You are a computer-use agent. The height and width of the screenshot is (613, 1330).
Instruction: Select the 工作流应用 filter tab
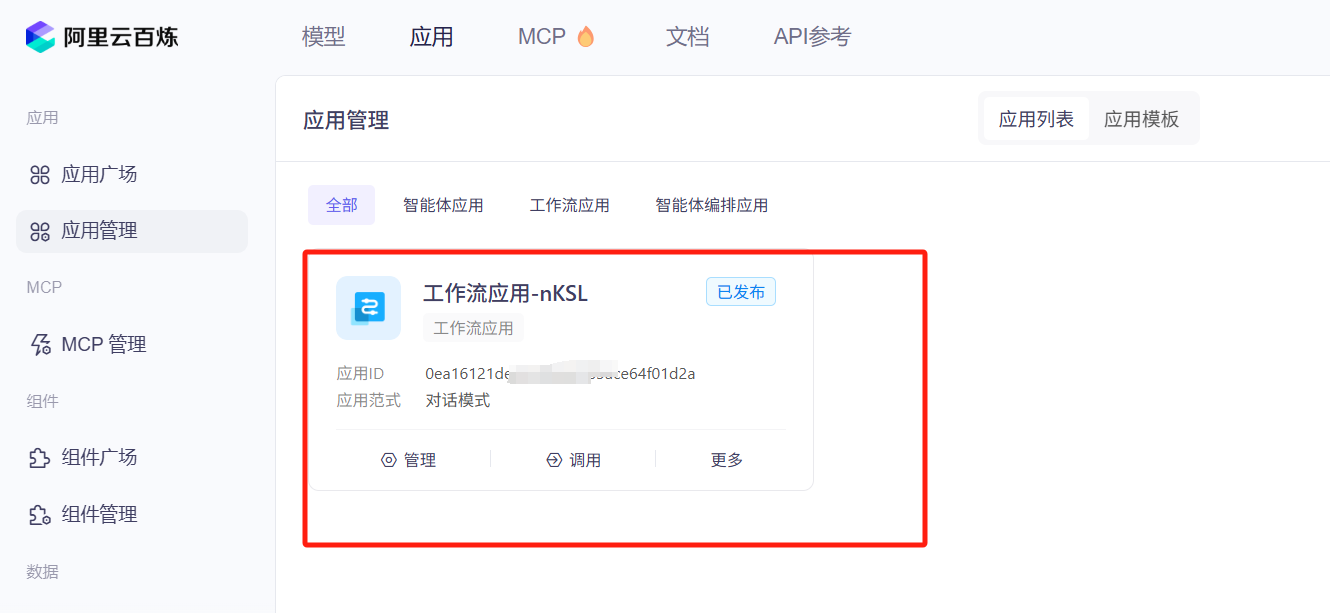coord(569,205)
